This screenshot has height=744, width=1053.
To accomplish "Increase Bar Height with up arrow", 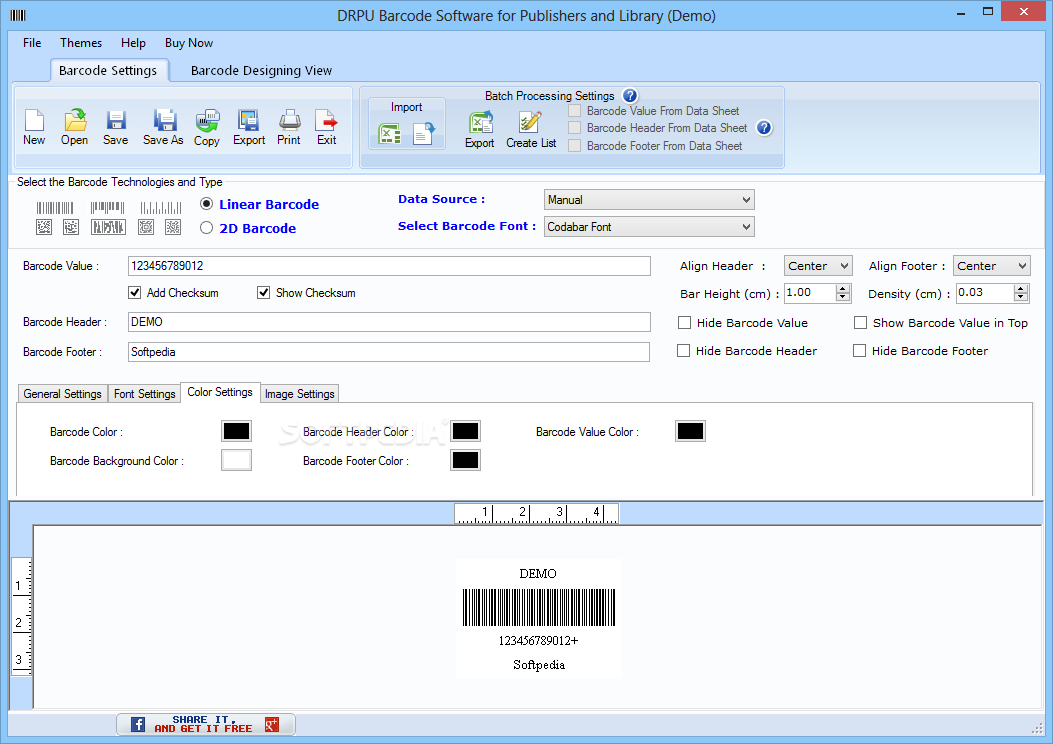I will click(843, 289).
